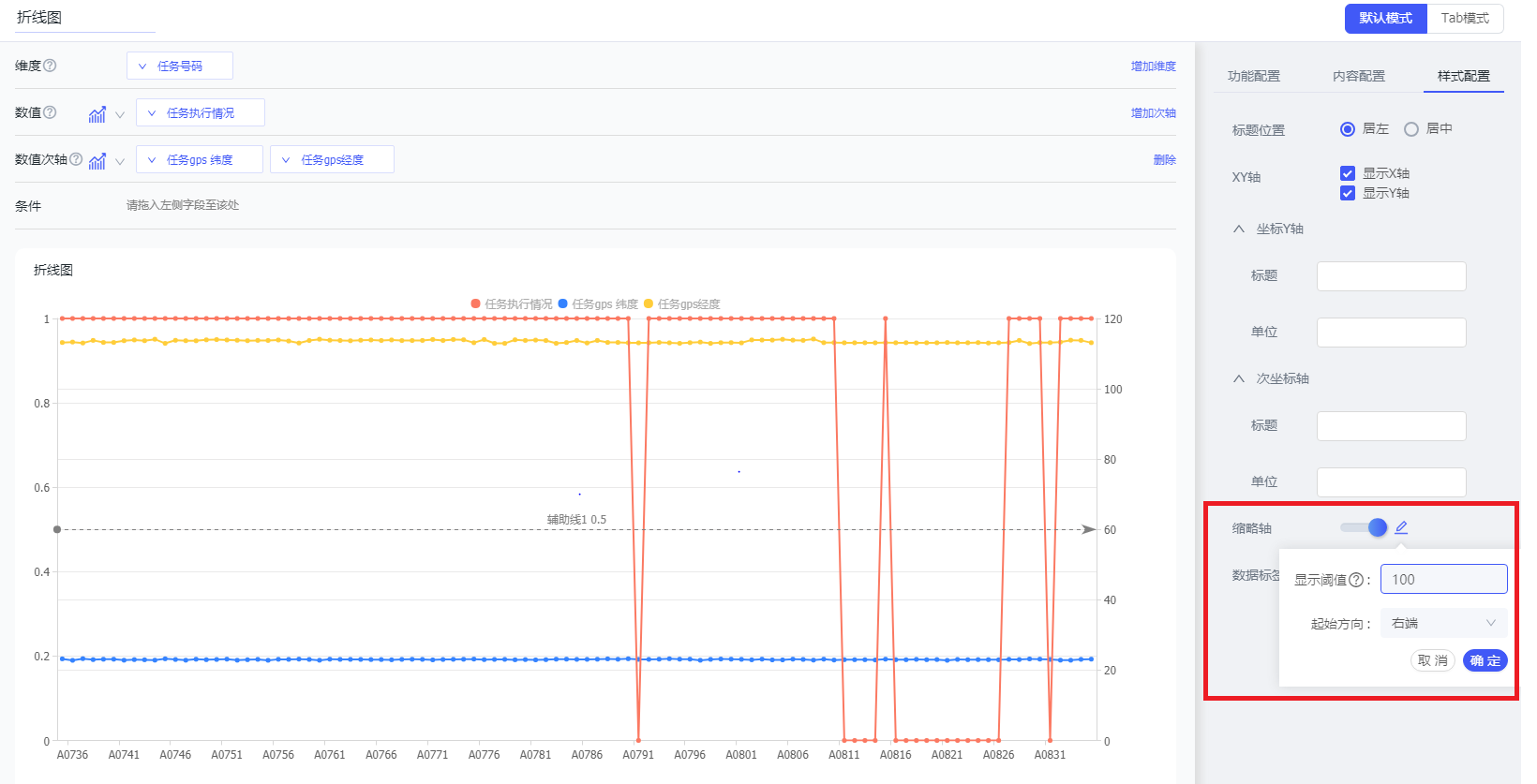Switch to the 内容配置 tab
This screenshot has width=1537, height=784.
tap(1359, 76)
